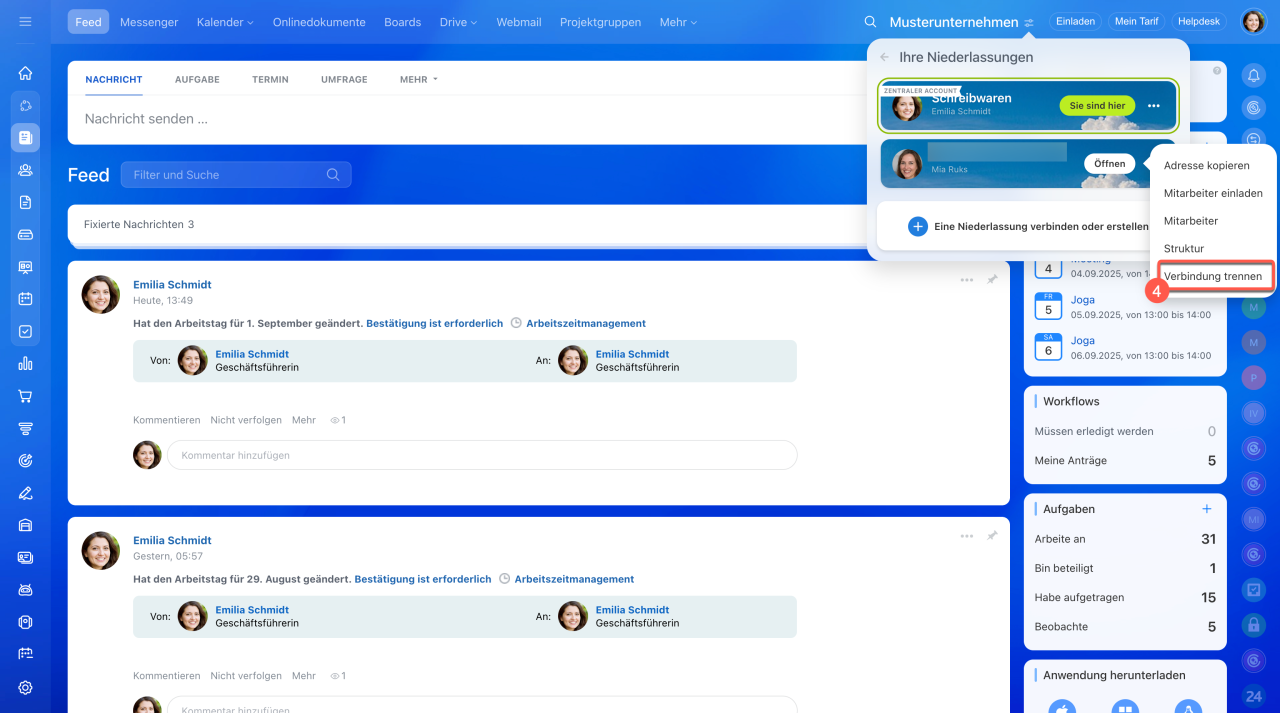Select 'Verbindung trennen' from context menu
Viewport: 1280px width, 713px height.
coord(1212,276)
